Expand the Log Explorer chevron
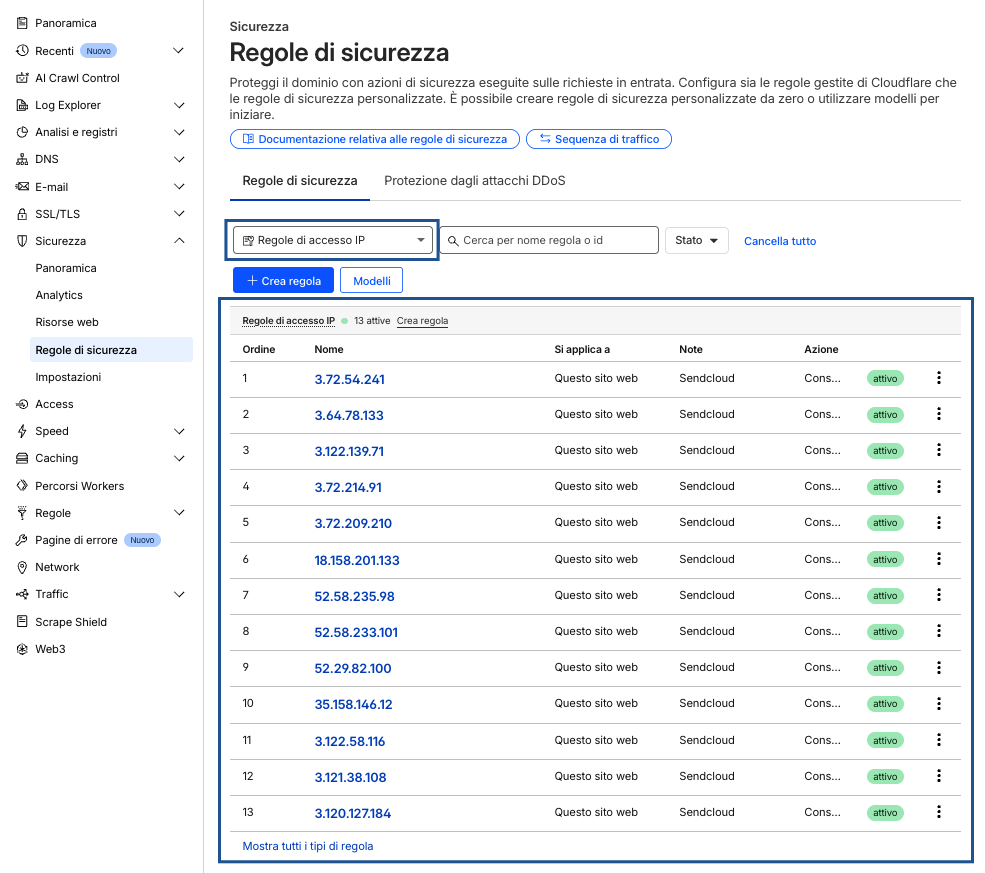Screen dimensions: 985x873 pyautogui.click(x=178, y=105)
